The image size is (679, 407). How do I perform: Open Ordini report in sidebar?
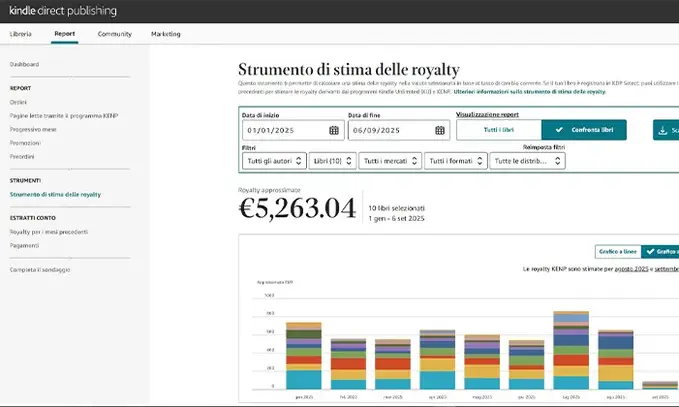click(x=18, y=102)
